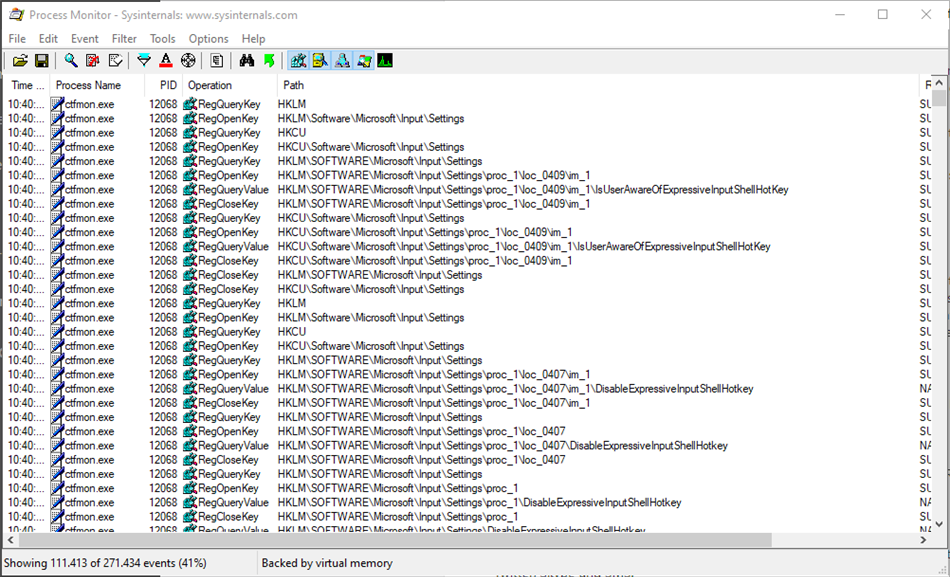The width and height of the screenshot is (950, 577).
Task: Click the Clear display toolbar icon
Action: click(x=115, y=61)
